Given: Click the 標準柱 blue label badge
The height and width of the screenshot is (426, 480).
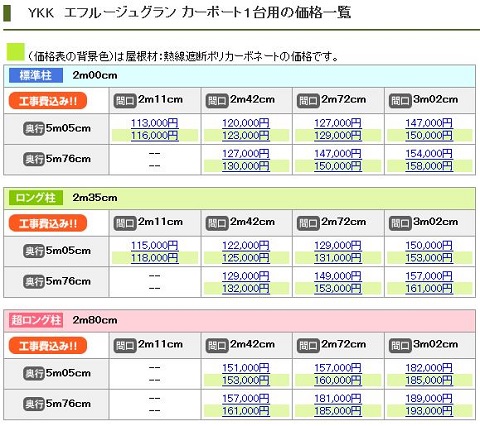Looking at the screenshot, I should 36,75.
